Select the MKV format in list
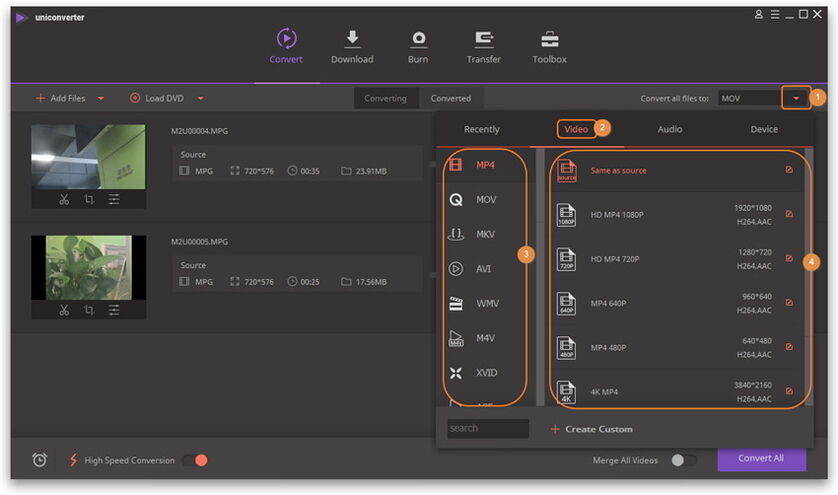This screenshot has height=495, width=838. [486, 234]
